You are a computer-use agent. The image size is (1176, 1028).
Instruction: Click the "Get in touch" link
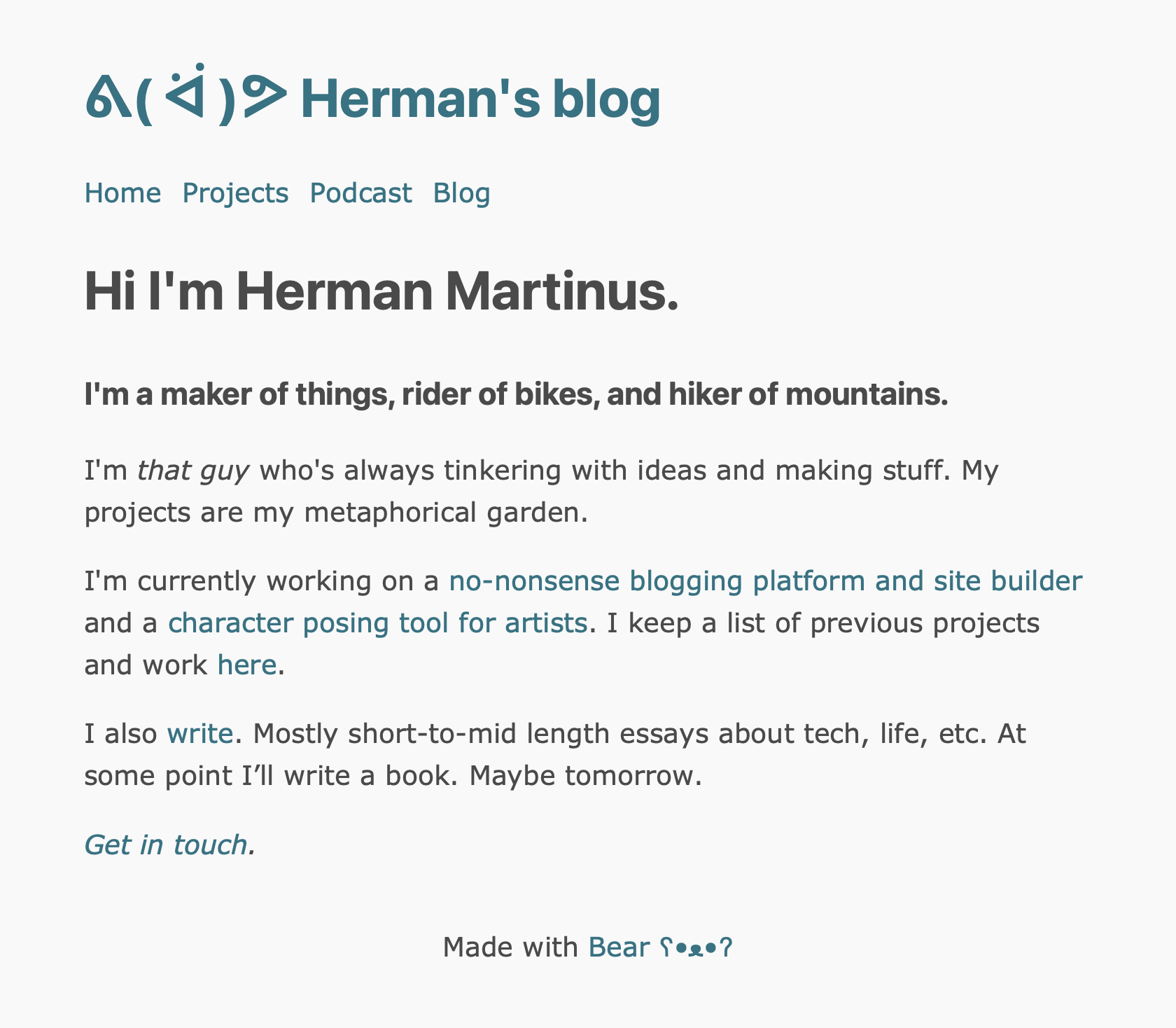point(166,845)
